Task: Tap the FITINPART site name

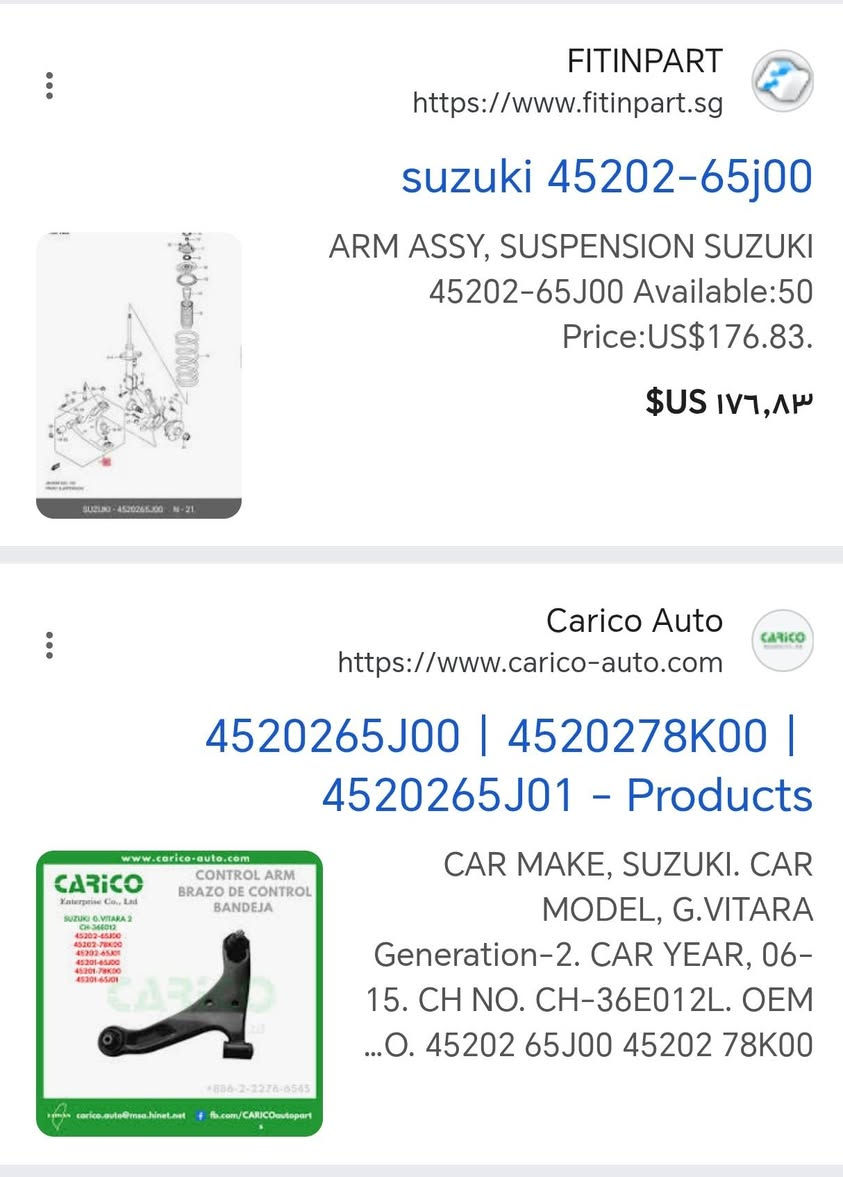Action: [x=644, y=61]
